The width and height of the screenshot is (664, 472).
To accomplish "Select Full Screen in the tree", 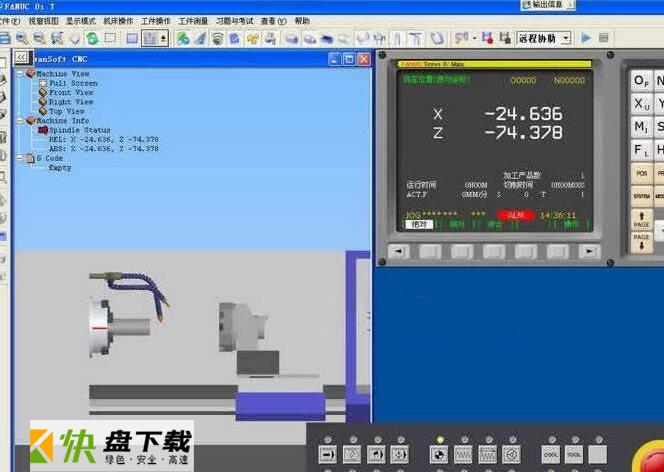I will (73, 83).
